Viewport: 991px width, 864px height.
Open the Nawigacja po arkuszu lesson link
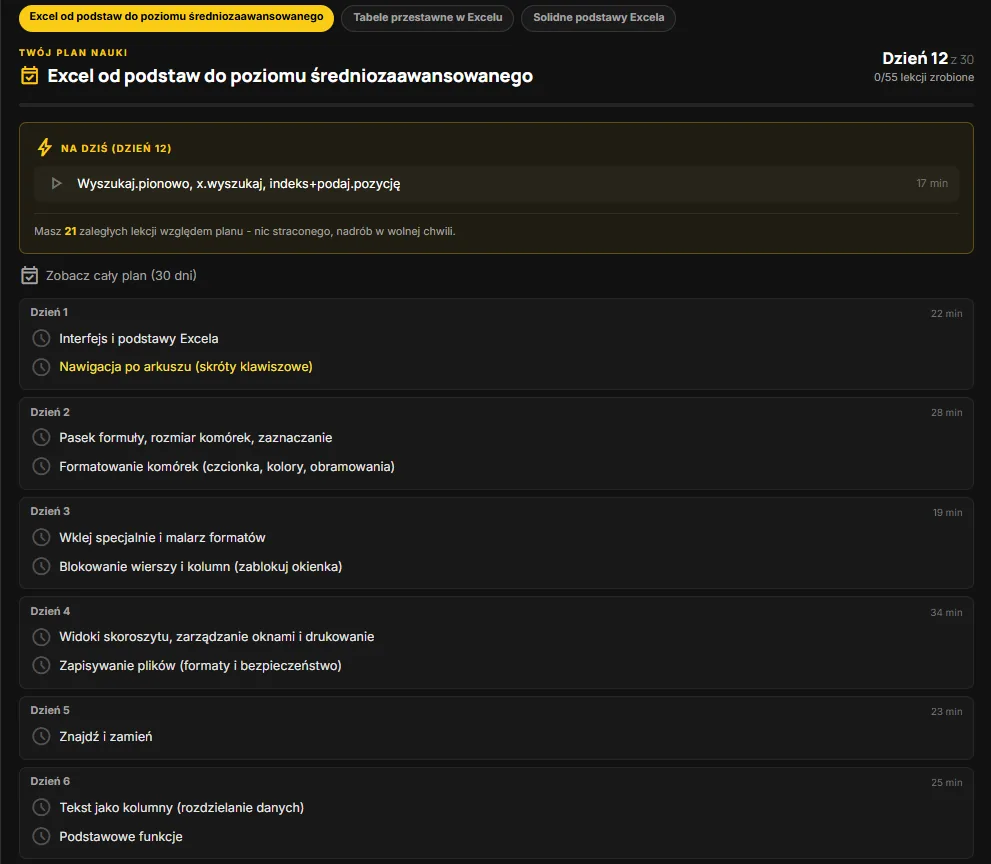tap(186, 367)
